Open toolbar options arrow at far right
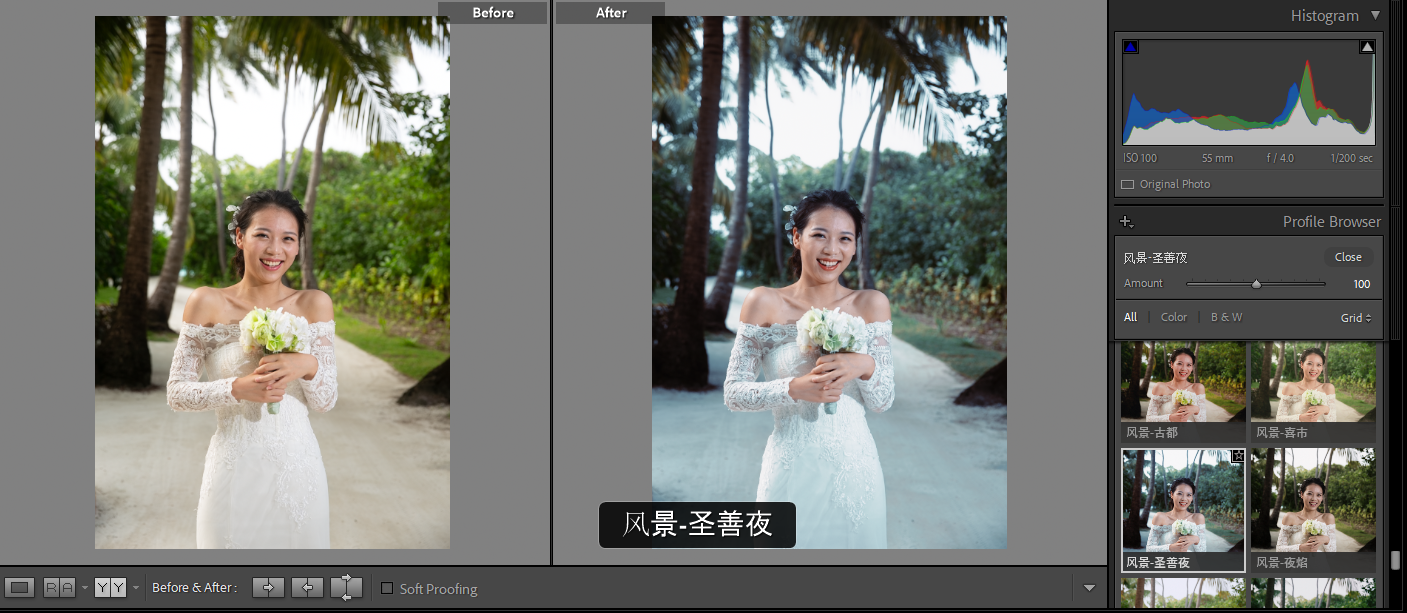Viewport: 1407px width, 613px height. [x=1090, y=588]
